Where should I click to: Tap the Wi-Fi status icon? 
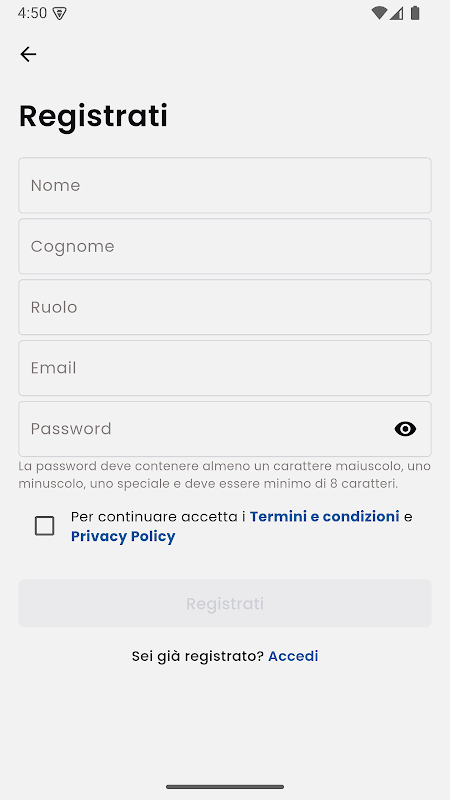pyautogui.click(x=379, y=13)
